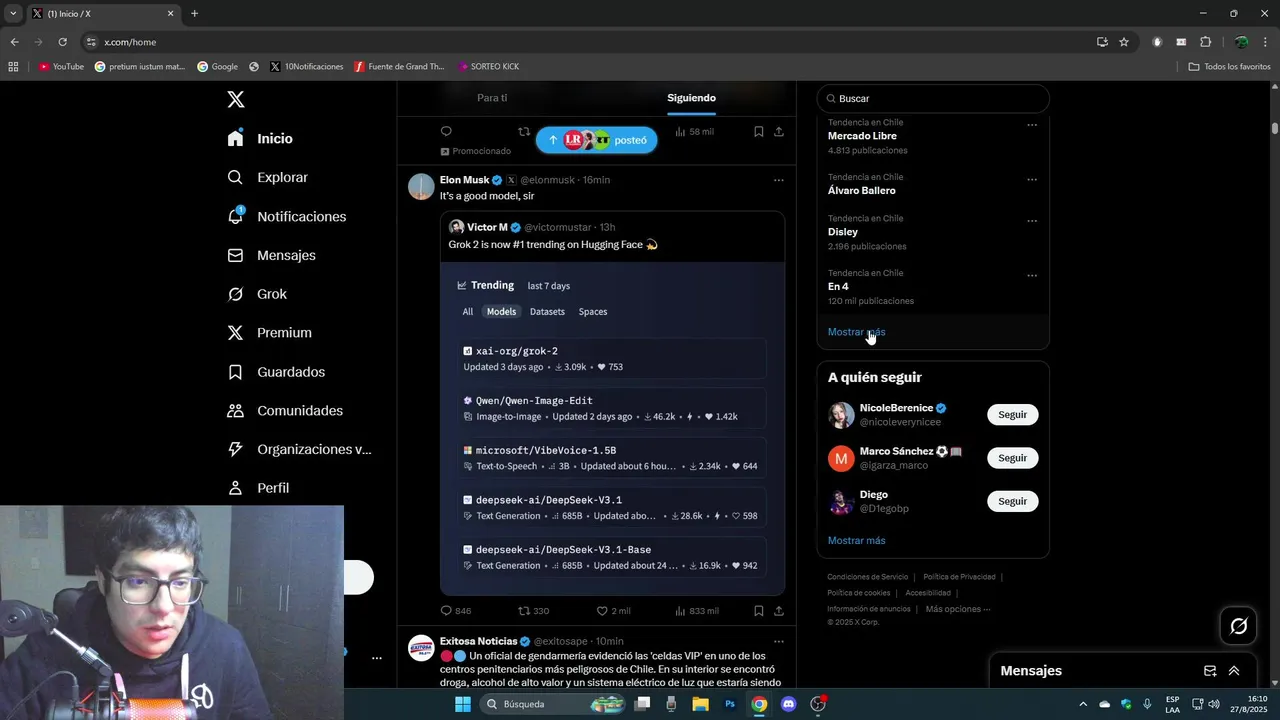Open Política de Privacidad link

coord(959,577)
